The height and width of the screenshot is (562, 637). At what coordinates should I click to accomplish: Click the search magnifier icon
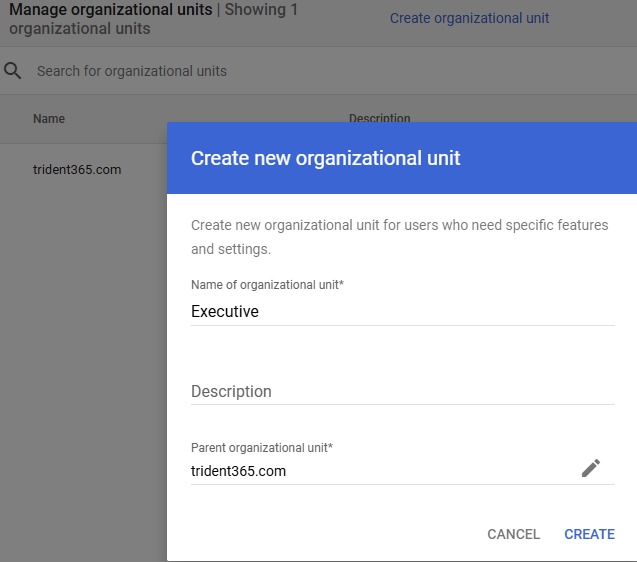pos(13,71)
